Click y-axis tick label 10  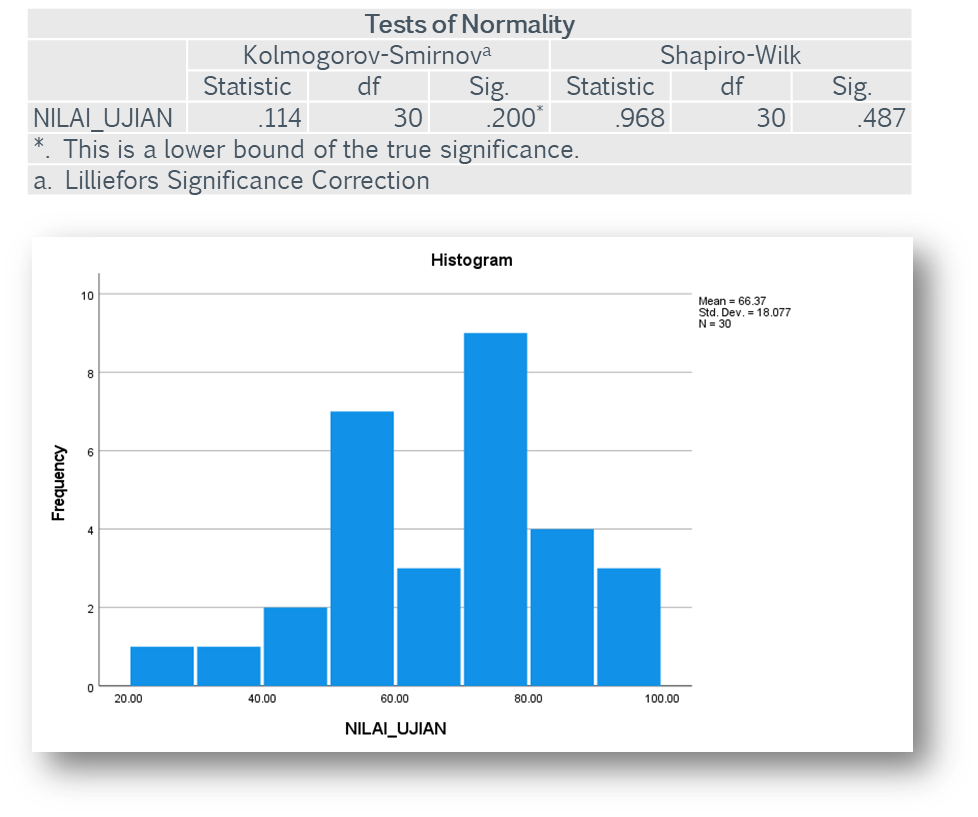[87, 296]
